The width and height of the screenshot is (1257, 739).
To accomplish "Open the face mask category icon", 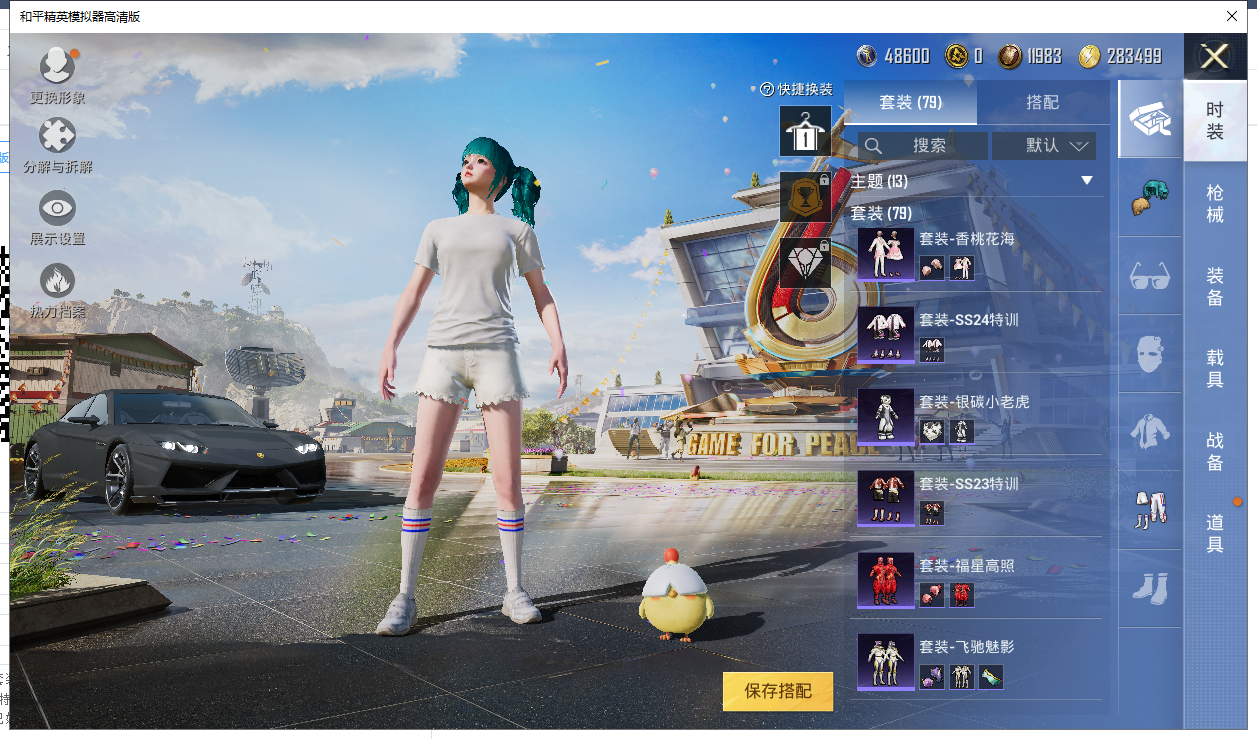I will [x=1150, y=353].
